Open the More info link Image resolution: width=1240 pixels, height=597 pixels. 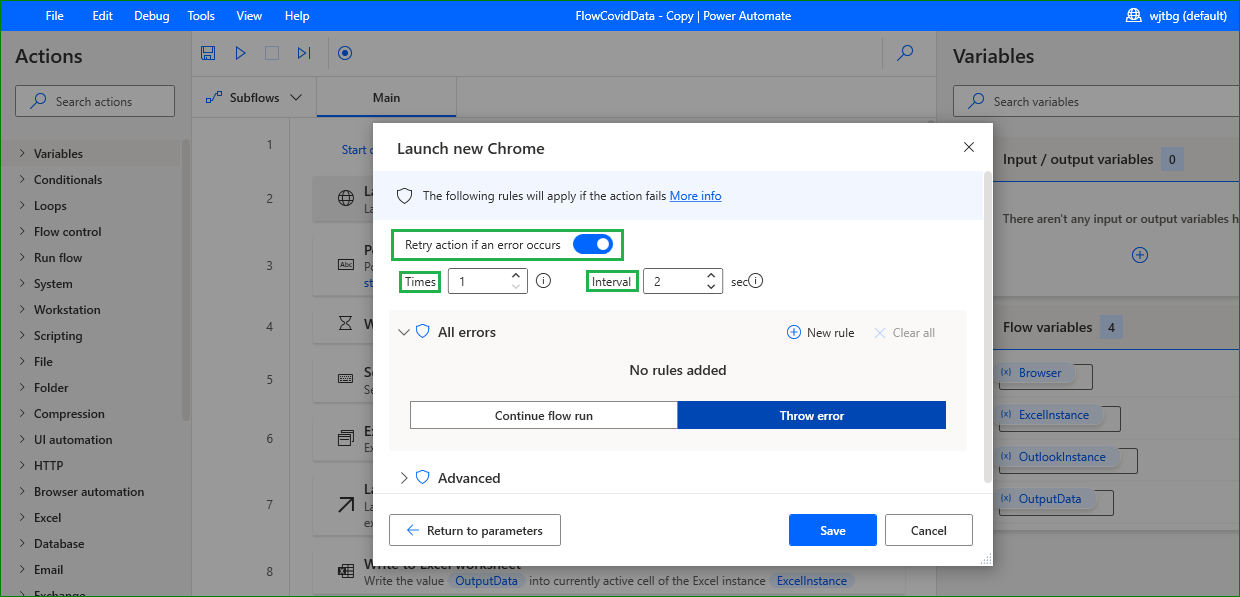click(x=695, y=196)
